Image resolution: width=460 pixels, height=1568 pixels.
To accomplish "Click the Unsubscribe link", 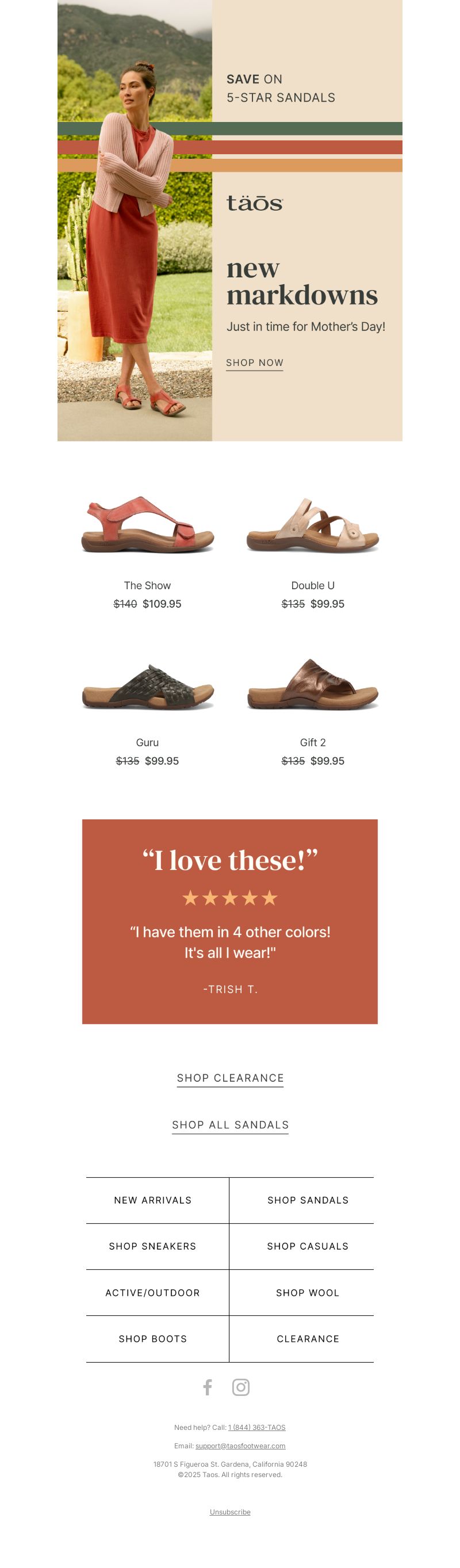I will [230, 1512].
